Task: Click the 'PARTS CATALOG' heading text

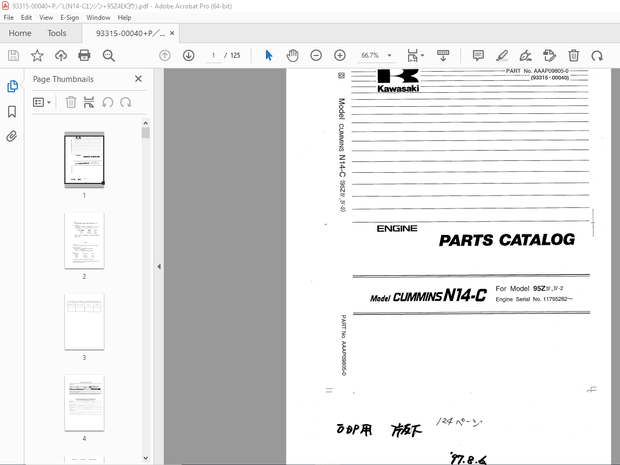Action: click(x=507, y=240)
